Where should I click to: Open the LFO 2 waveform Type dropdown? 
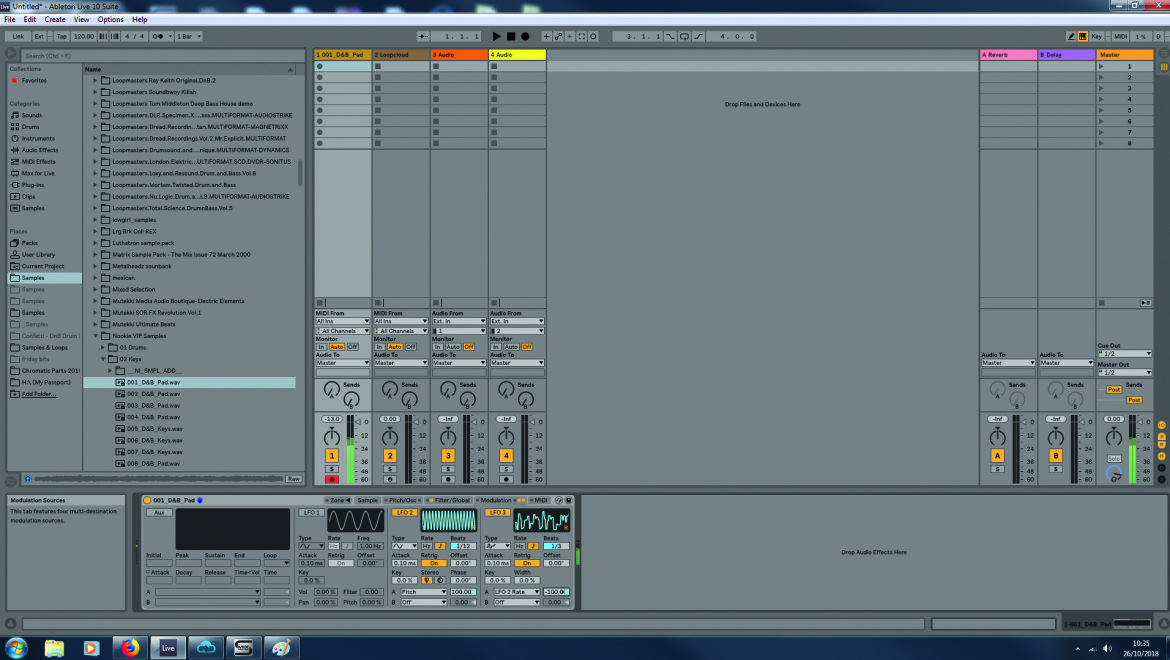click(404, 546)
